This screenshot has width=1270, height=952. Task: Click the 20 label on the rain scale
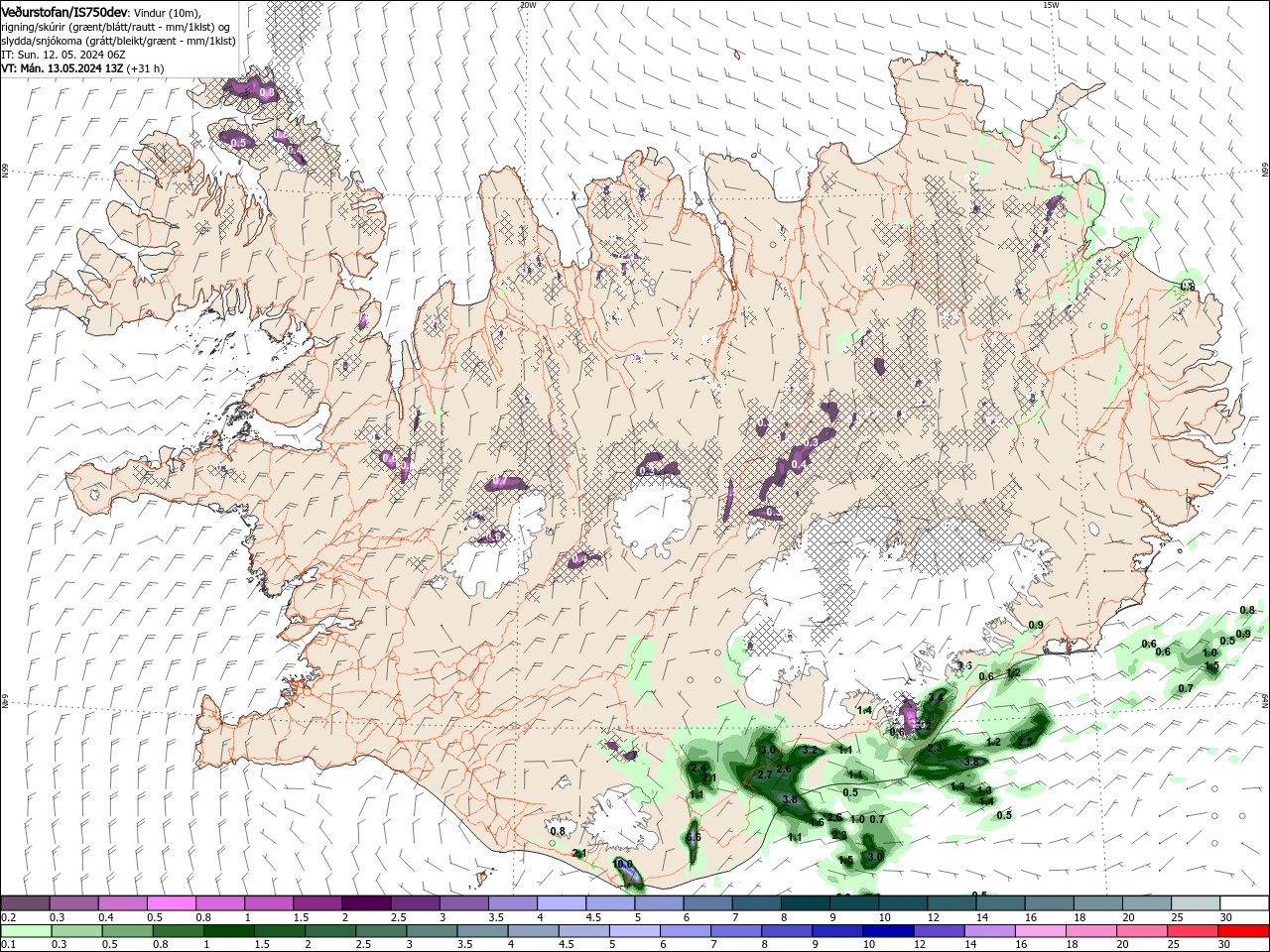pos(1122,944)
